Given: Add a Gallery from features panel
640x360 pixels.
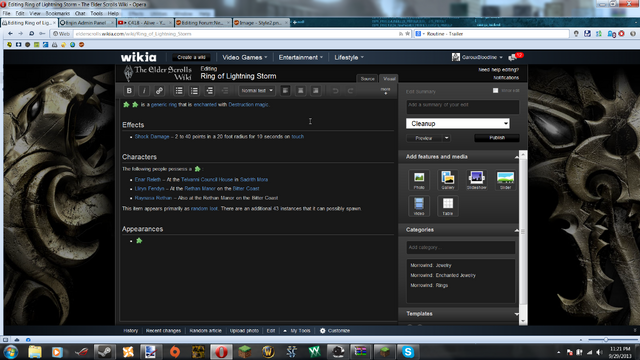Looking at the screenshot, I should (x=448, y=180).
